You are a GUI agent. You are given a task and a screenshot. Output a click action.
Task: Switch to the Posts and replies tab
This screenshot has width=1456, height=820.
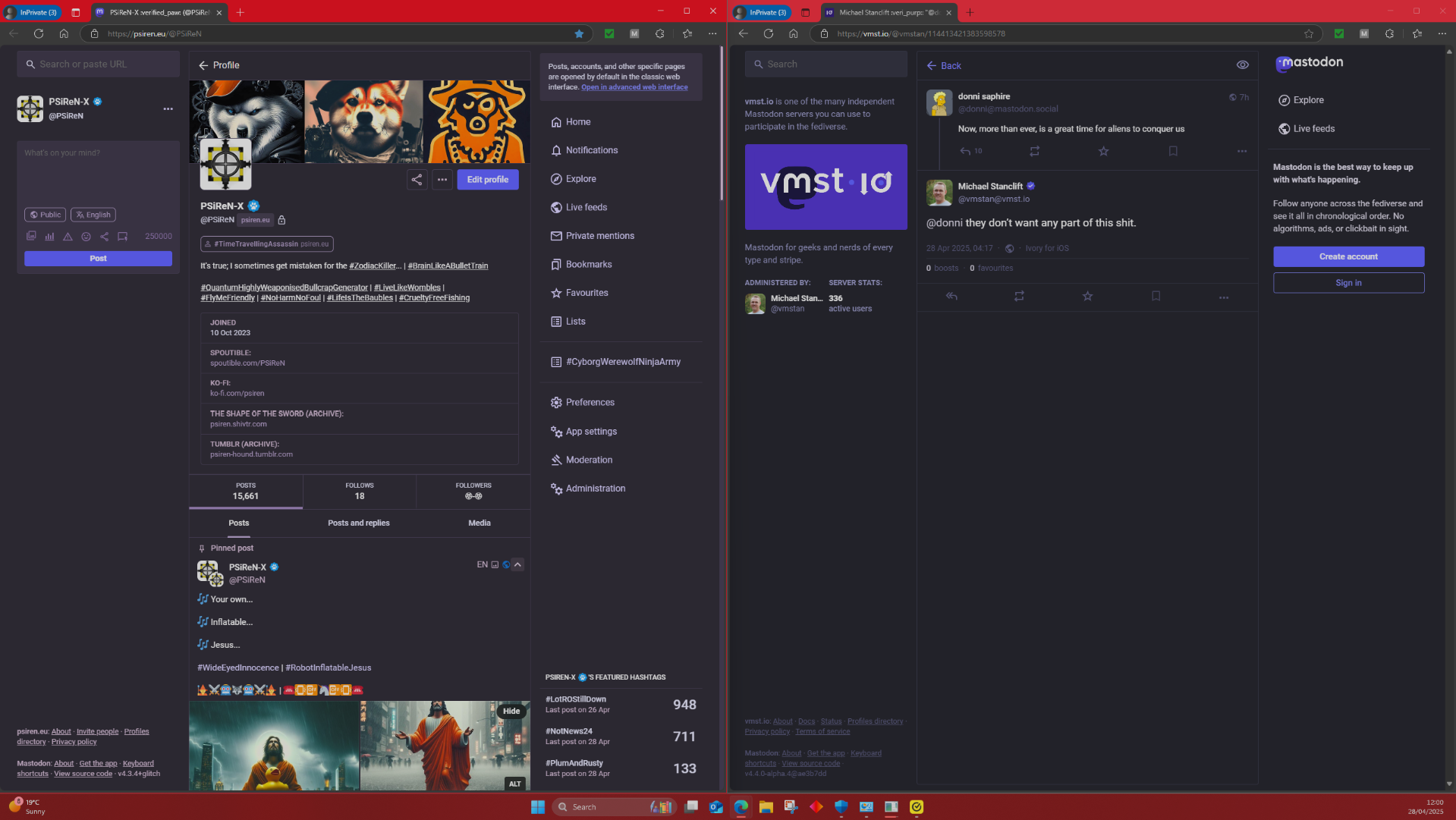359,523
